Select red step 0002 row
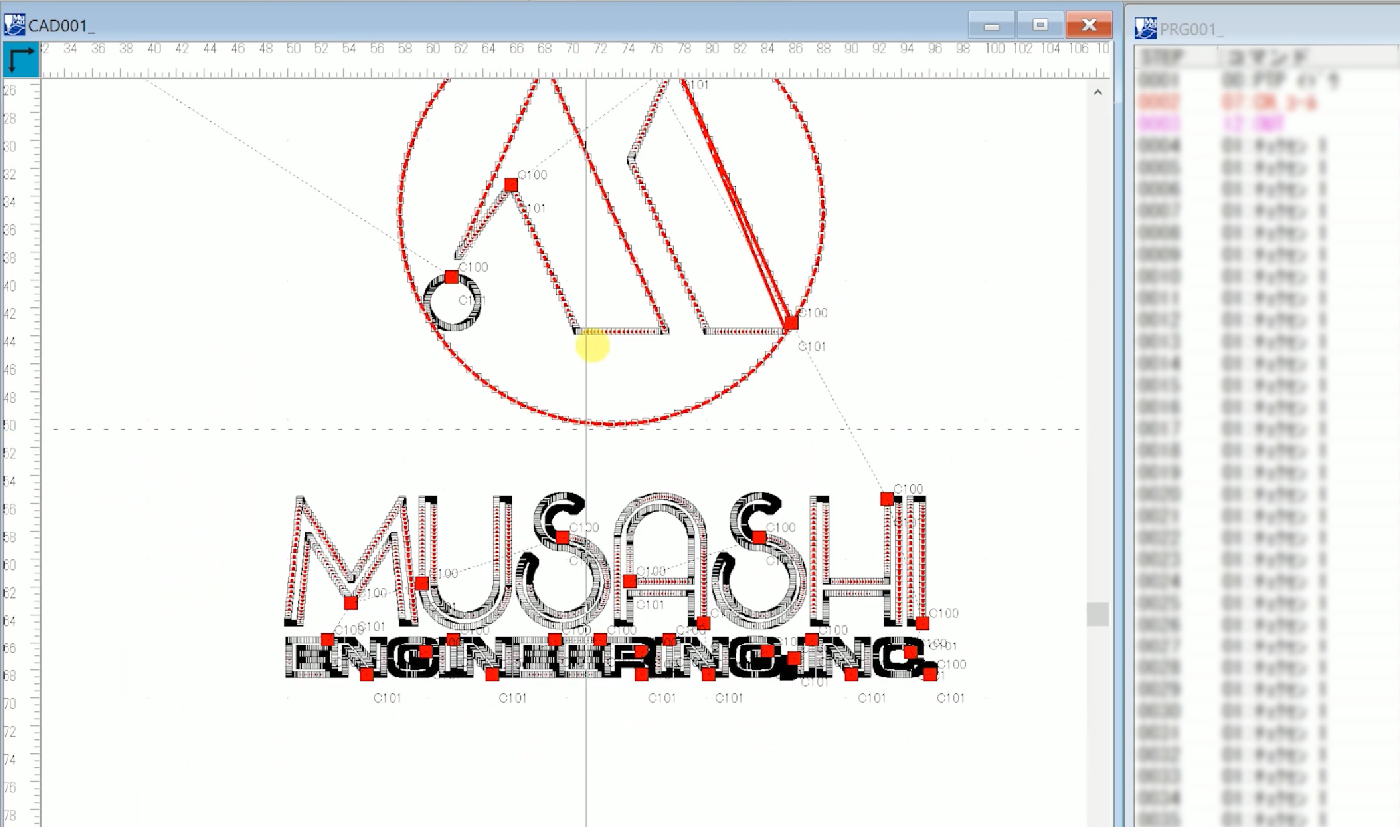Screen dimensions: 1400x827 point(1267,102)
